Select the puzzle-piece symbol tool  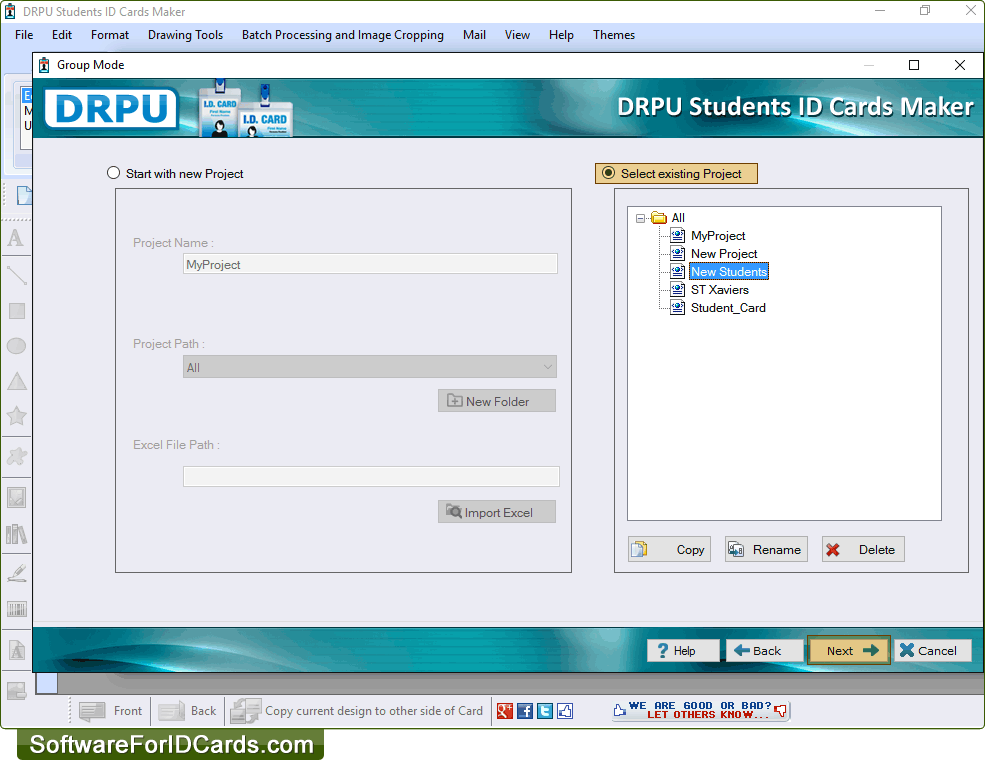pos(16,457)
